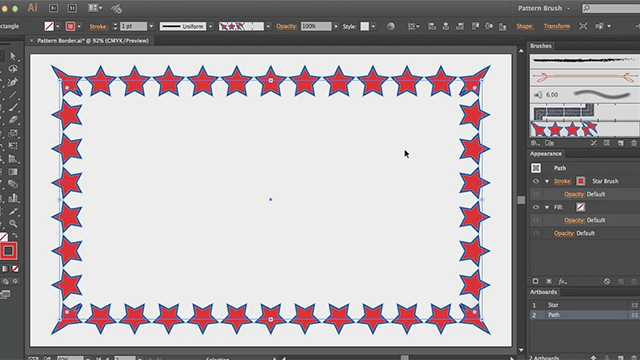
Task: Select the Gradient tool
Action: click(13, 171)
